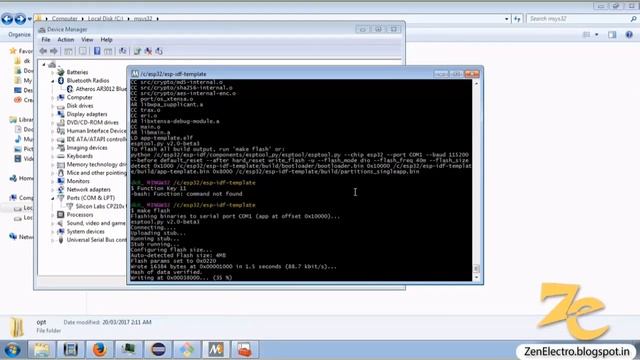The height and width of the screenshot is (360, 640).
Task: Open the File menu in Device Manager
Action: tap(46, 40)
